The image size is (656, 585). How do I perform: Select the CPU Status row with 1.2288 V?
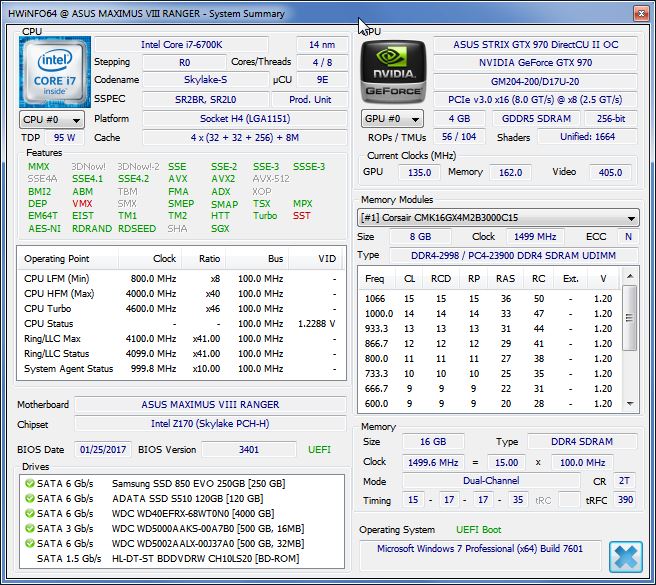pos(181,324)
